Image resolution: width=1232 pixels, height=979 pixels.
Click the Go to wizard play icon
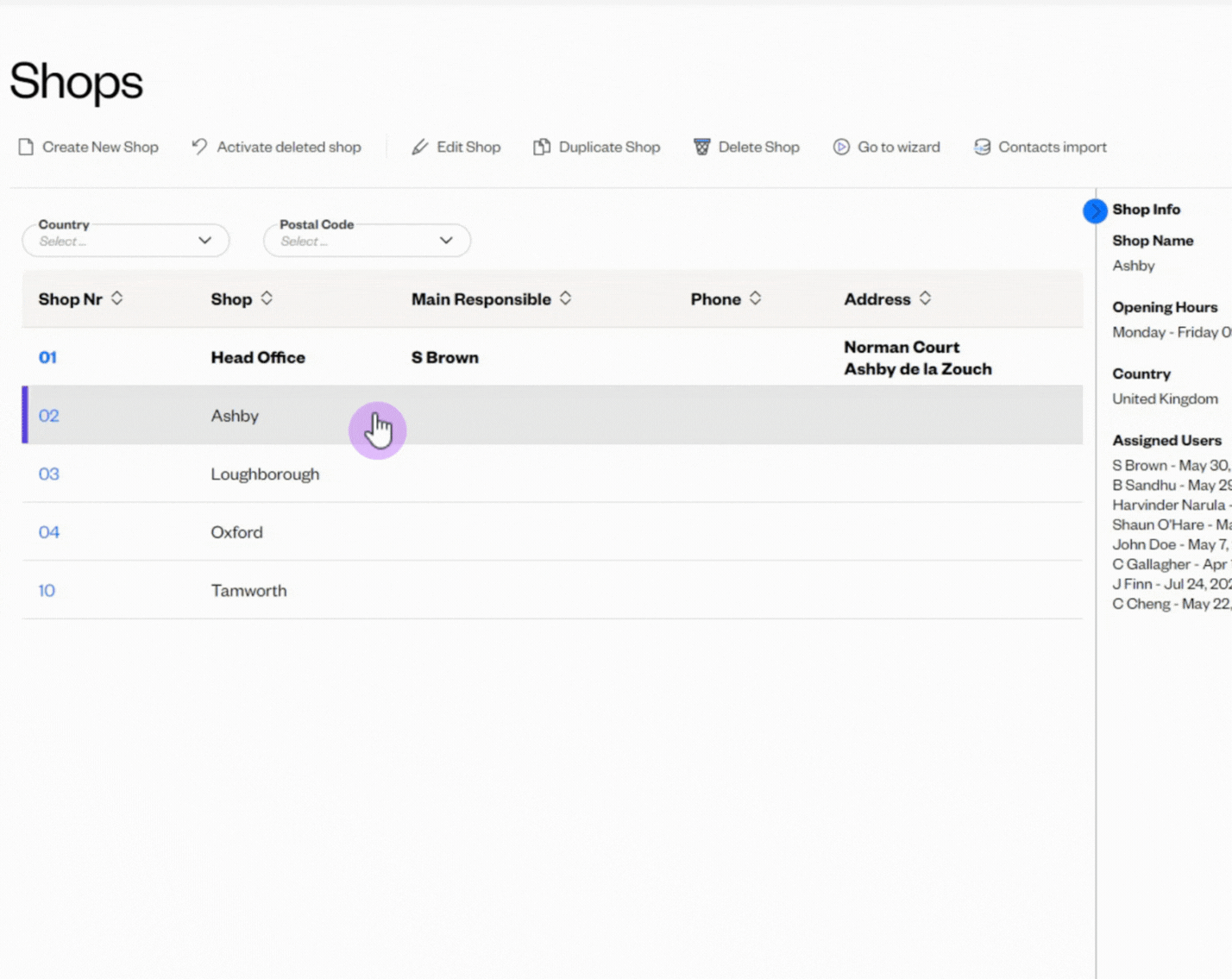[x=841, y=147]
